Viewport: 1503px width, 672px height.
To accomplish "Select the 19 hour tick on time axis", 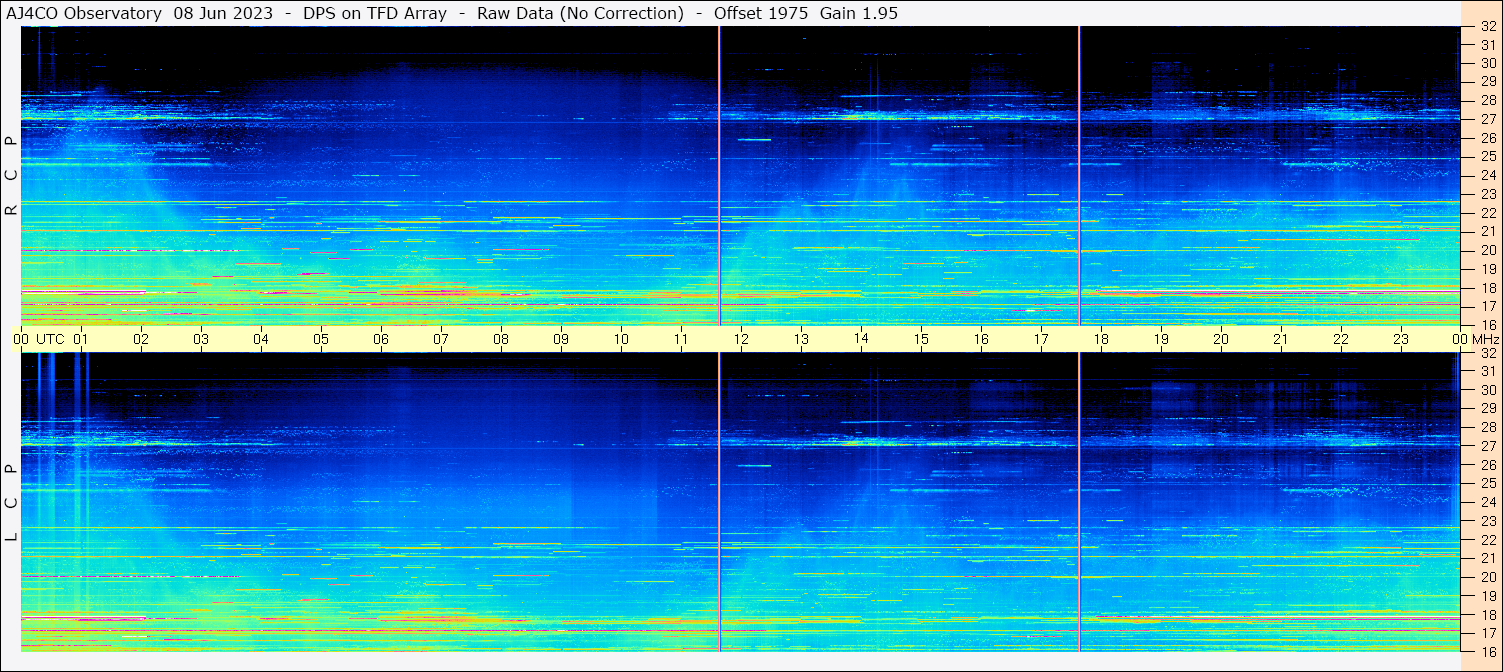I will tap(1161, 339).
